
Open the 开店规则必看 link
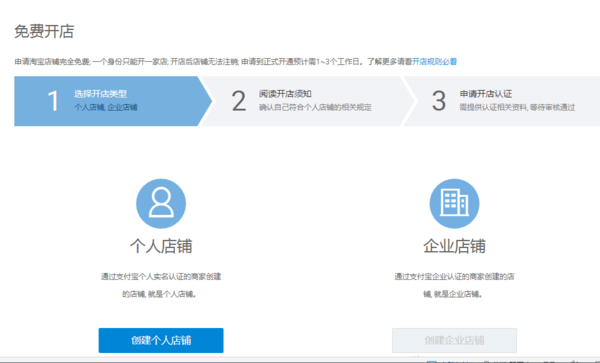pyautogui.click(x=434, y=62)
